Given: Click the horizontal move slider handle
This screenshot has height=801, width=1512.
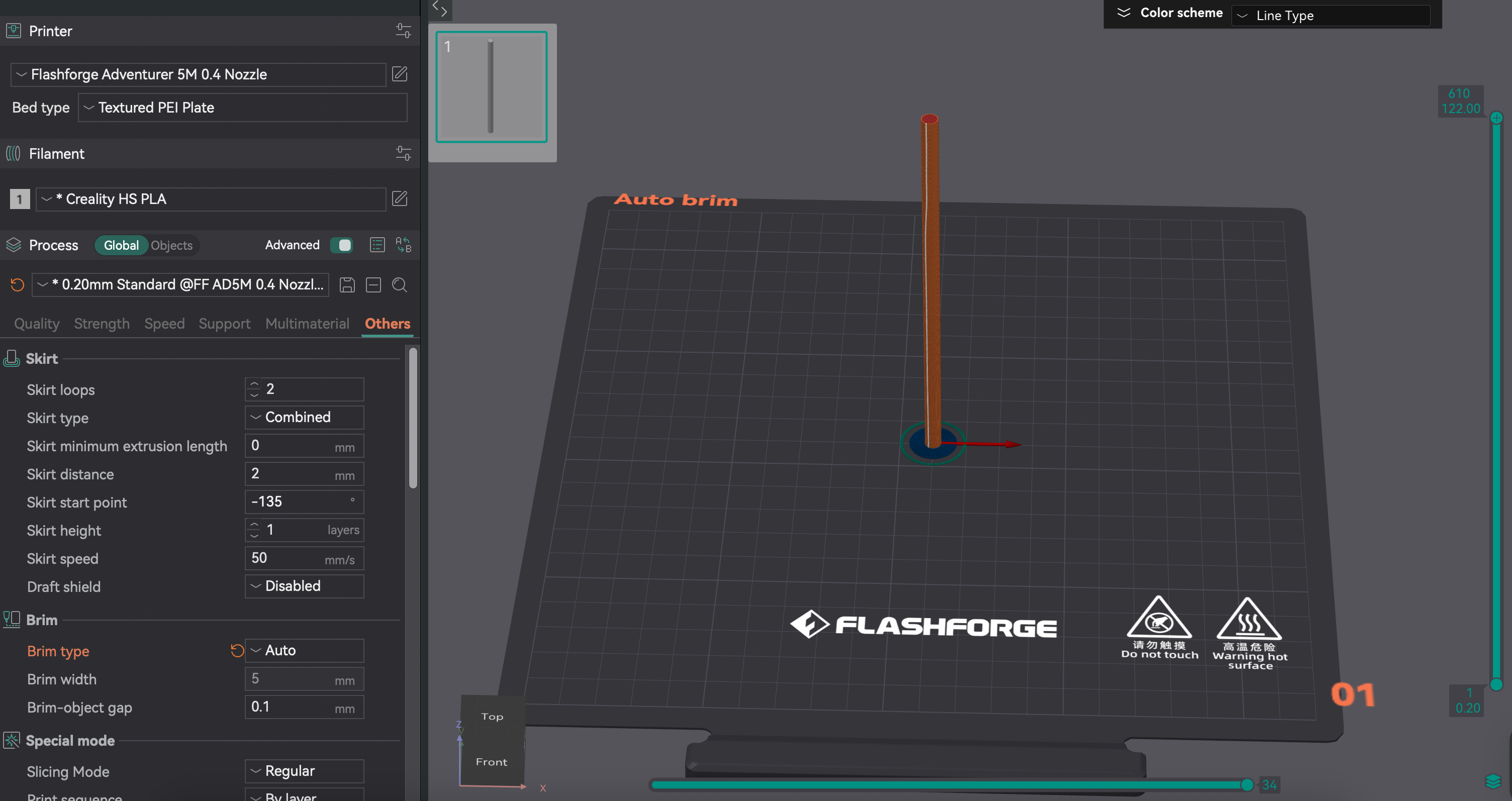Looking at the screenshot, I should [1247, 784].
